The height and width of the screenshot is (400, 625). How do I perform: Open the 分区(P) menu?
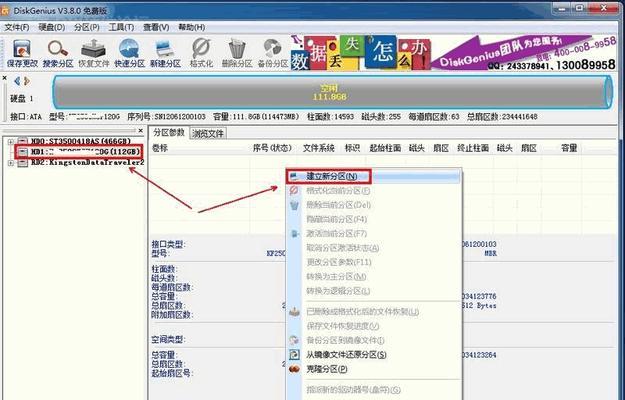pos(87,27)
